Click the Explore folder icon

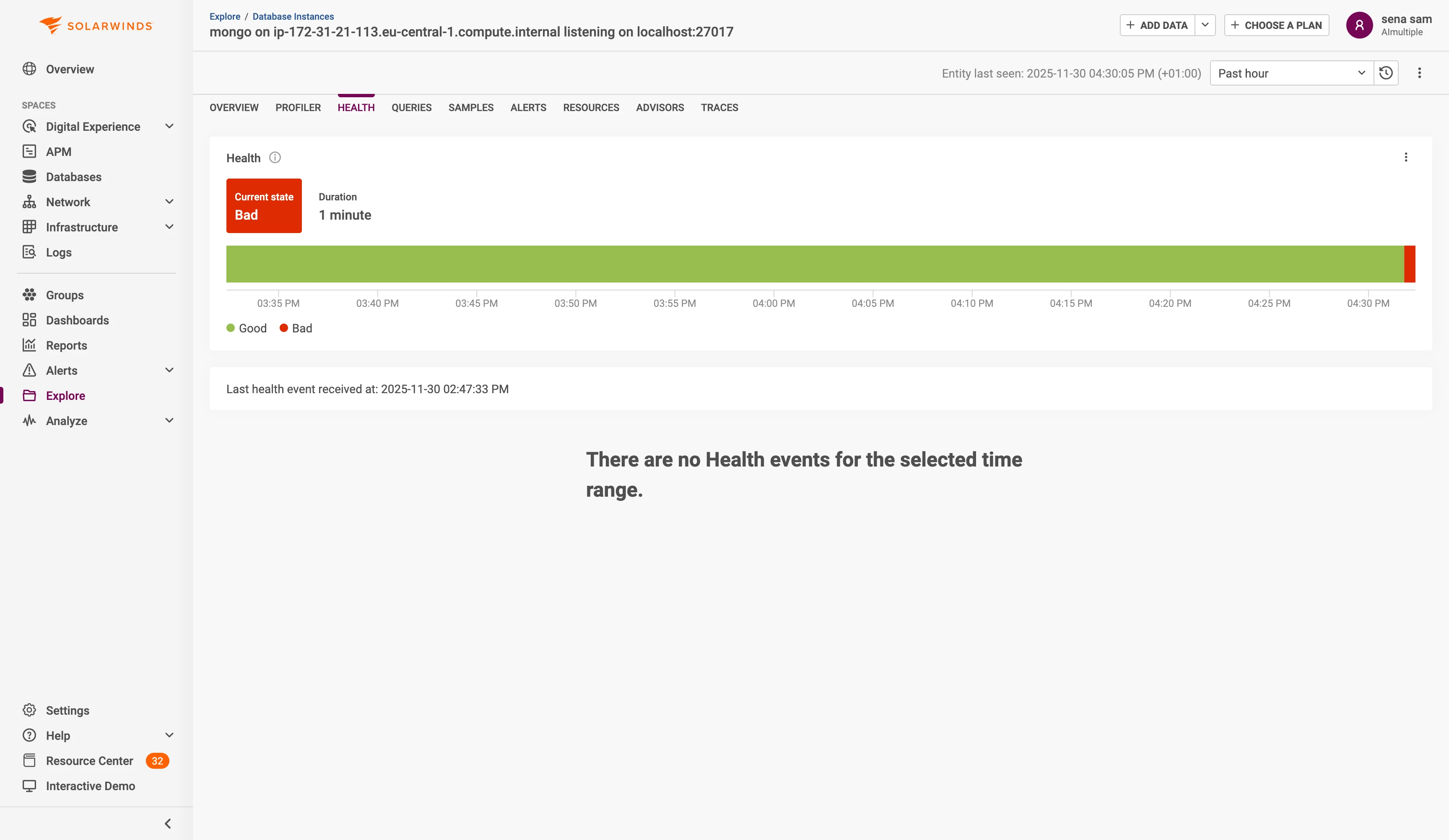[29, 396]
